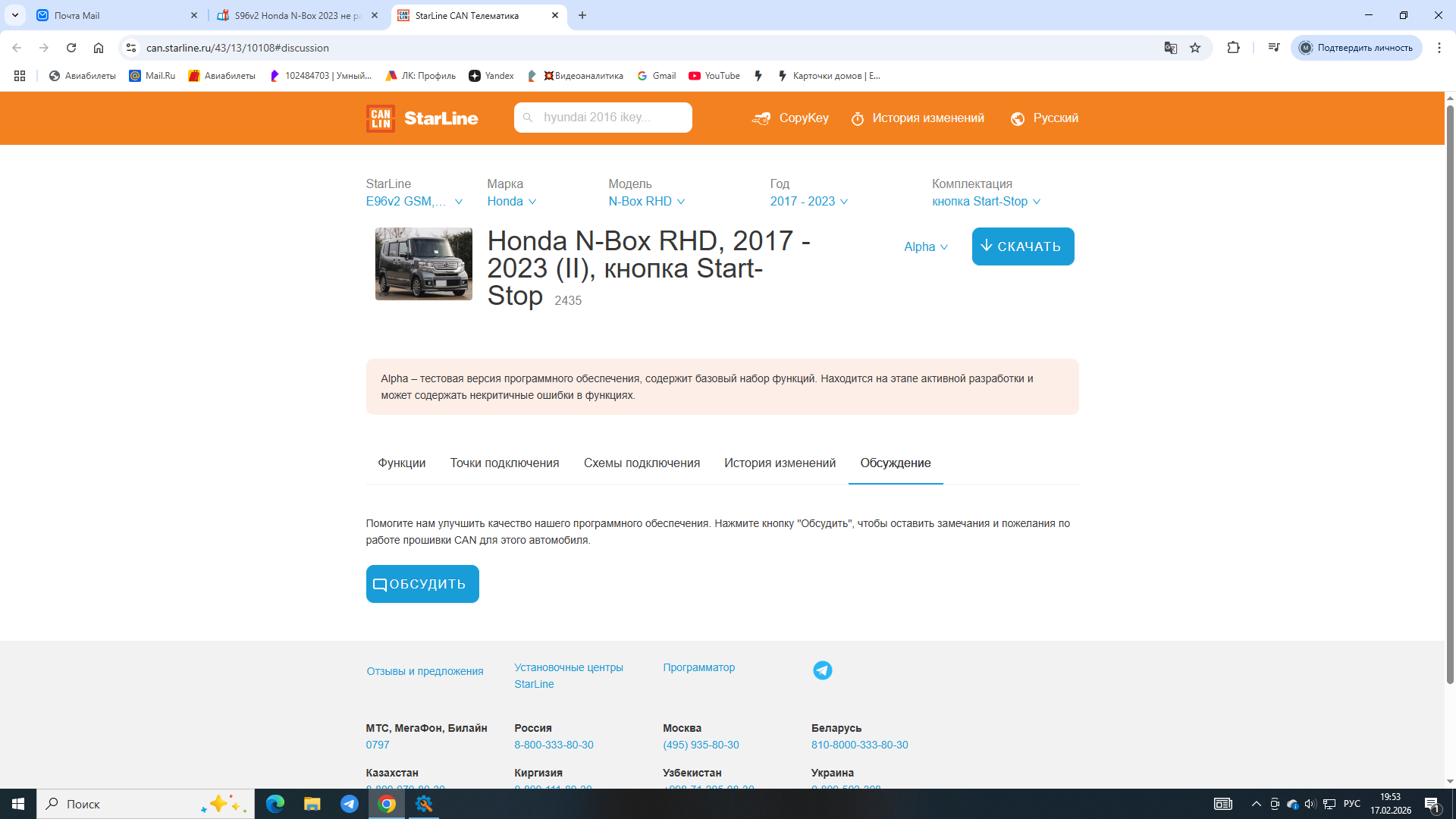Expand the Марка Honda dropdown
This screenshot has height=819, width=1456.
tap(511, 201)
